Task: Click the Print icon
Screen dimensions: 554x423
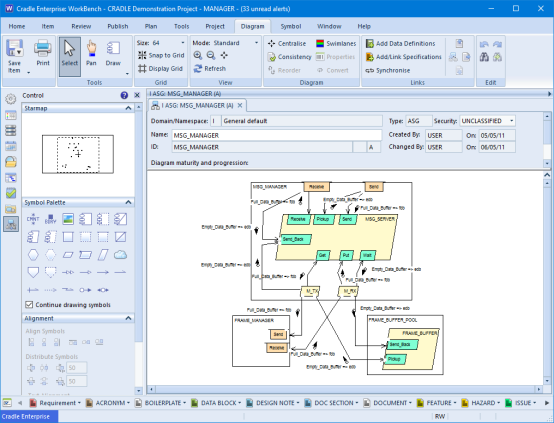Action: tap(43, 48)
